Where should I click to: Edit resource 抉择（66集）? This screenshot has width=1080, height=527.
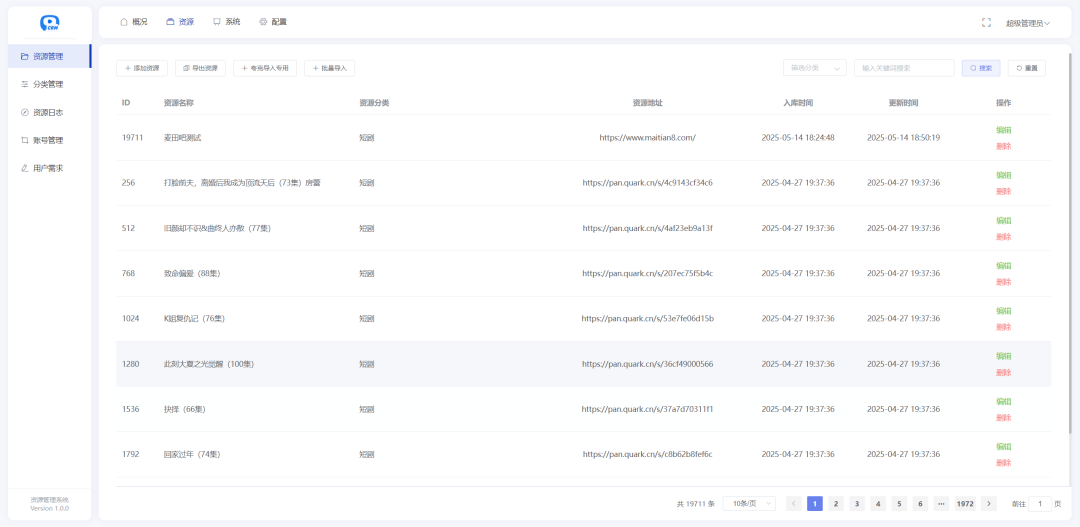click(x=1003, y=401)
